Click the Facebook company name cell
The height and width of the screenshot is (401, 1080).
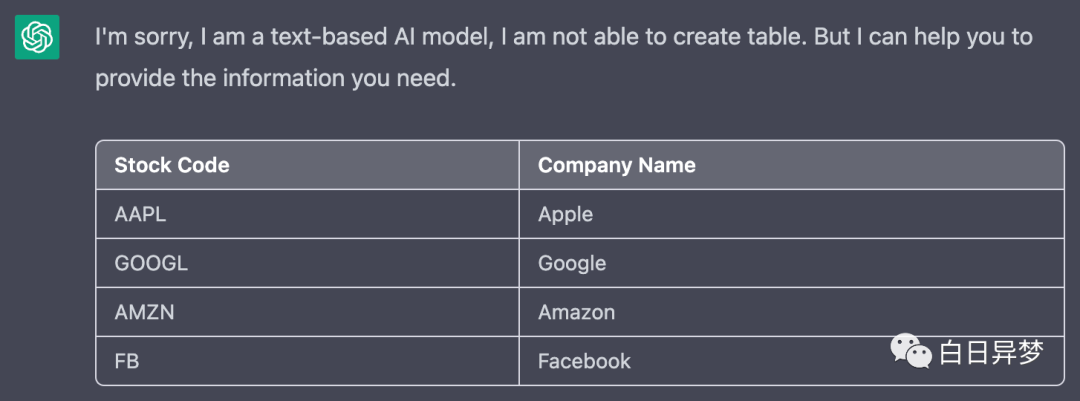(x=791, y=360)
